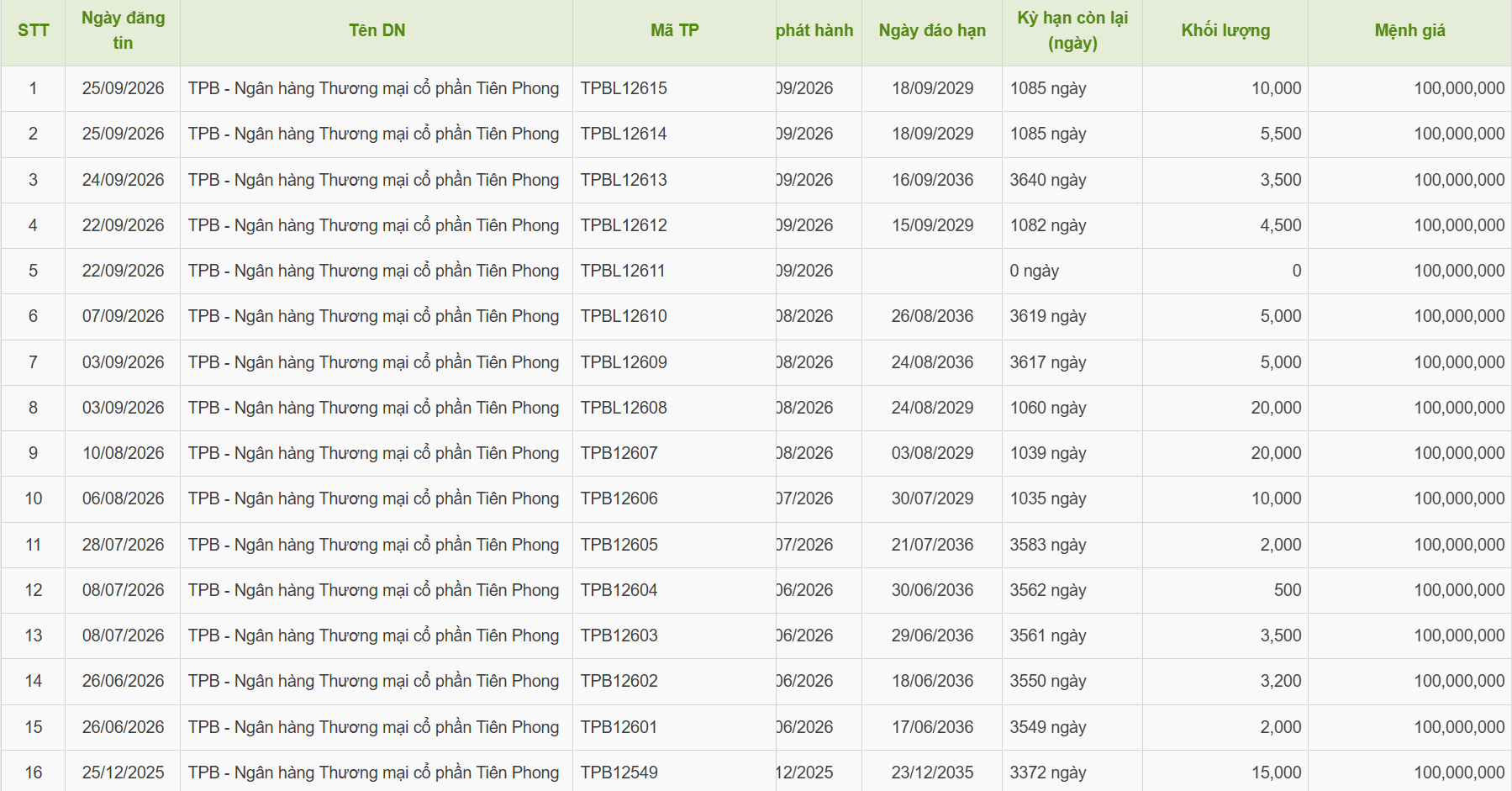Select bond code TPB12603
This screenshot has height=791, width=1512.
click(x=619, y=635)
